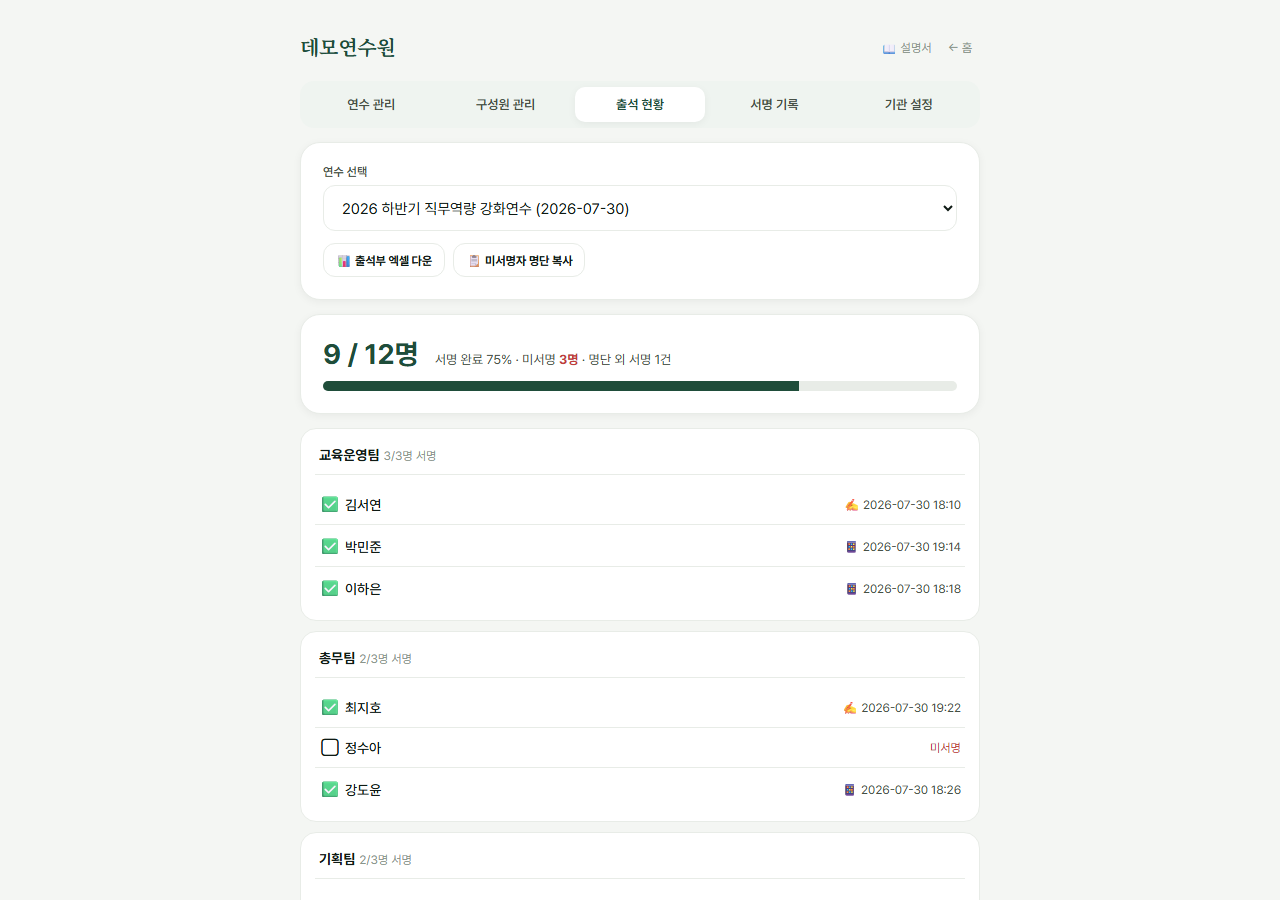Click the 9/12 signature progress bar
This screenshot has height=900, width=1280.
[640, 386]
